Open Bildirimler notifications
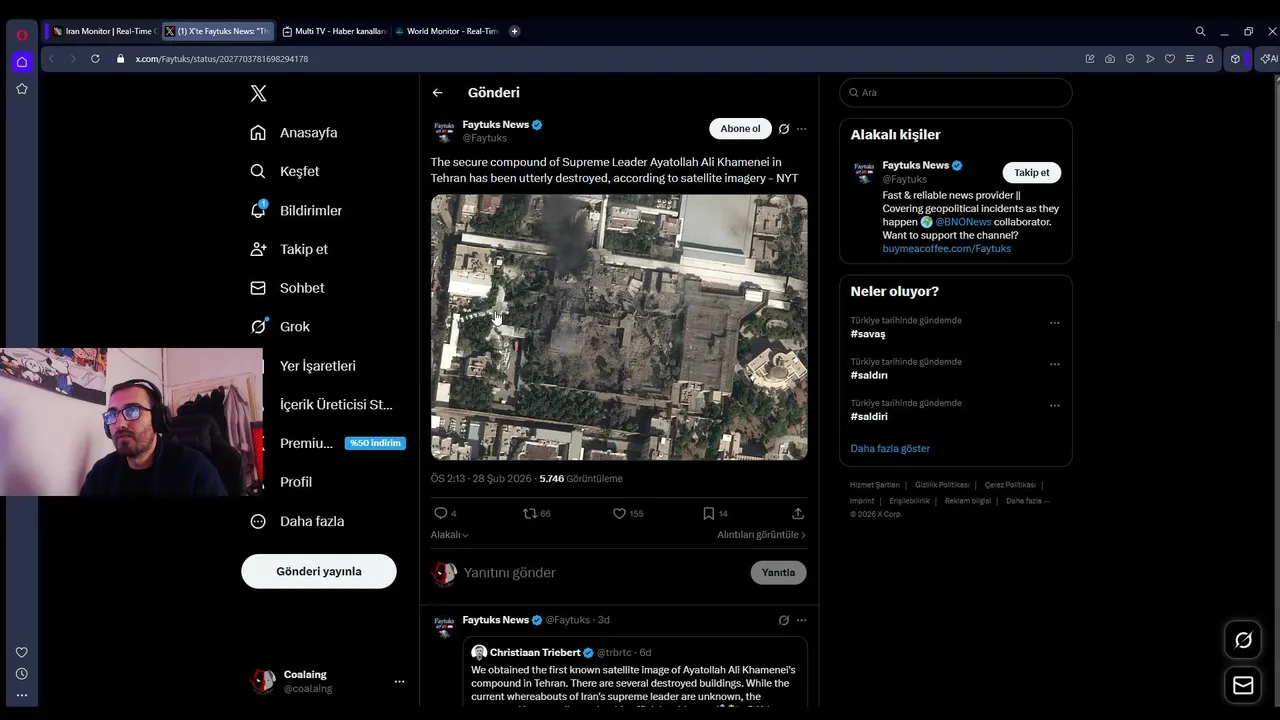 [x=296, y=210]
